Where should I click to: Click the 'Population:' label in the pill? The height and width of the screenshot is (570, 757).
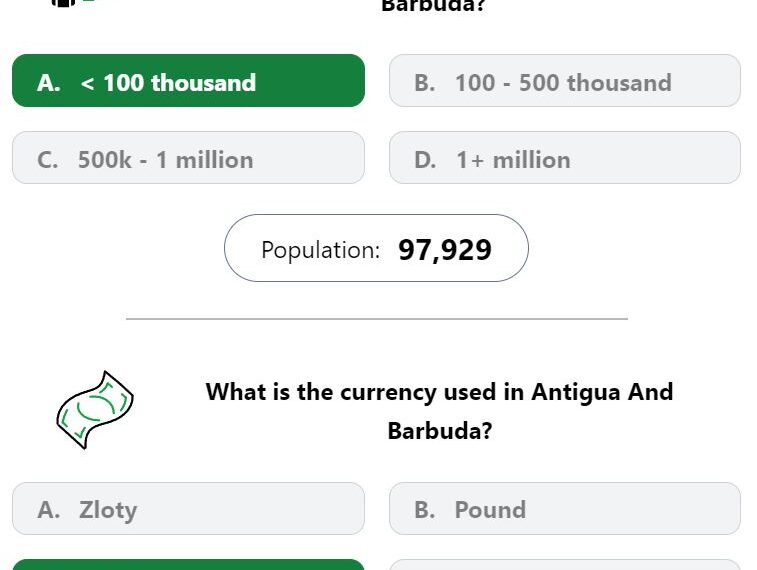click(321, 250)
